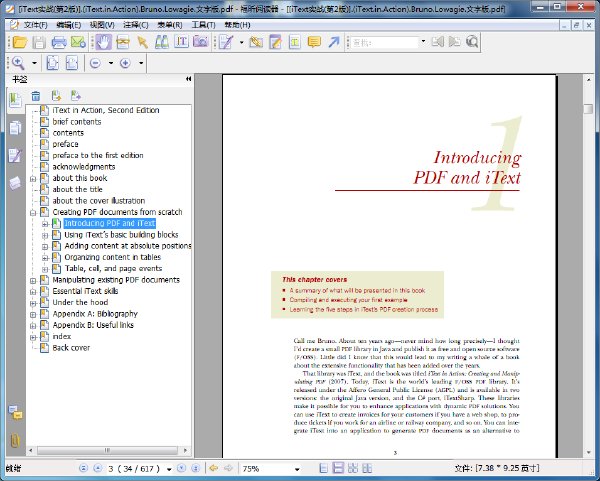The height and width of the screenshot is (481, 600).
Task: Open the 注释(C) menu
Action: click(x=136, y=25)
